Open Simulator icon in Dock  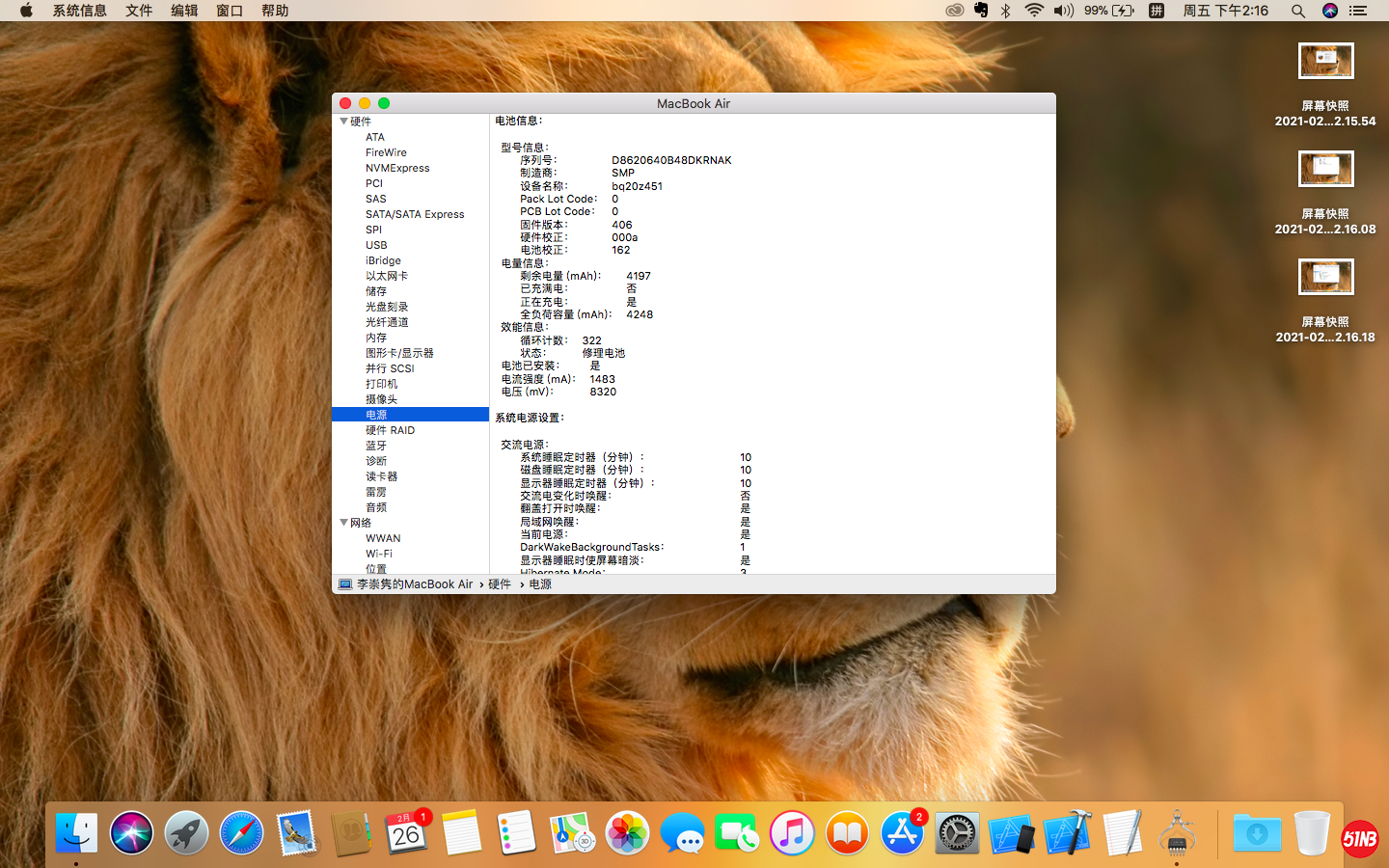click(1013, 833)
